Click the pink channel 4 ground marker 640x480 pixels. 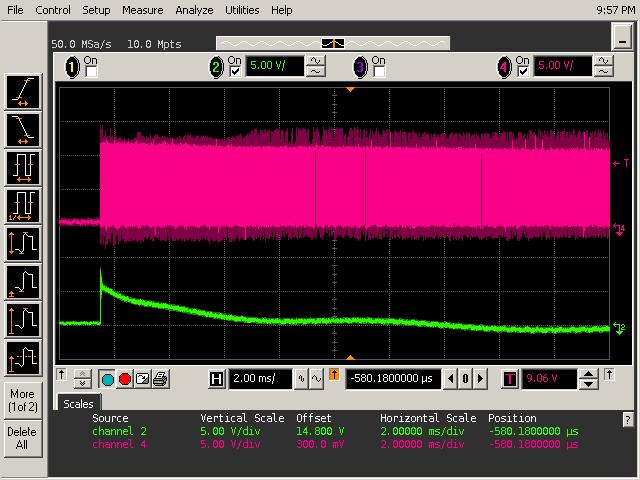point(619,229)
